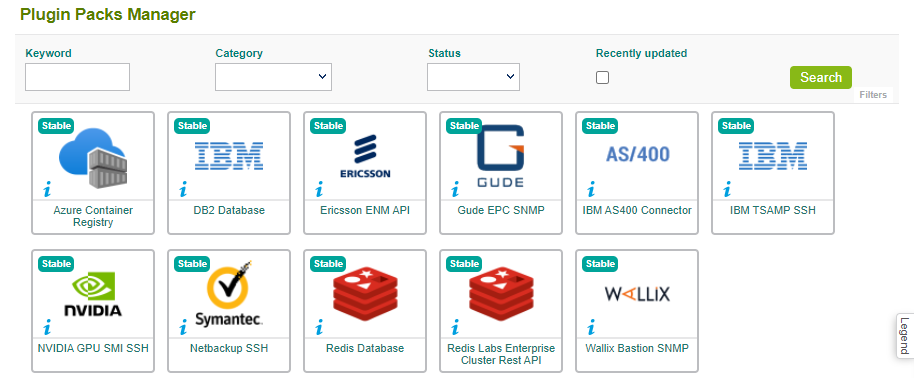This screenshot has width=914, height=378.
Task: Open info icon on NVIDIA GPU SMI SSH card
Action: point(48,327)
